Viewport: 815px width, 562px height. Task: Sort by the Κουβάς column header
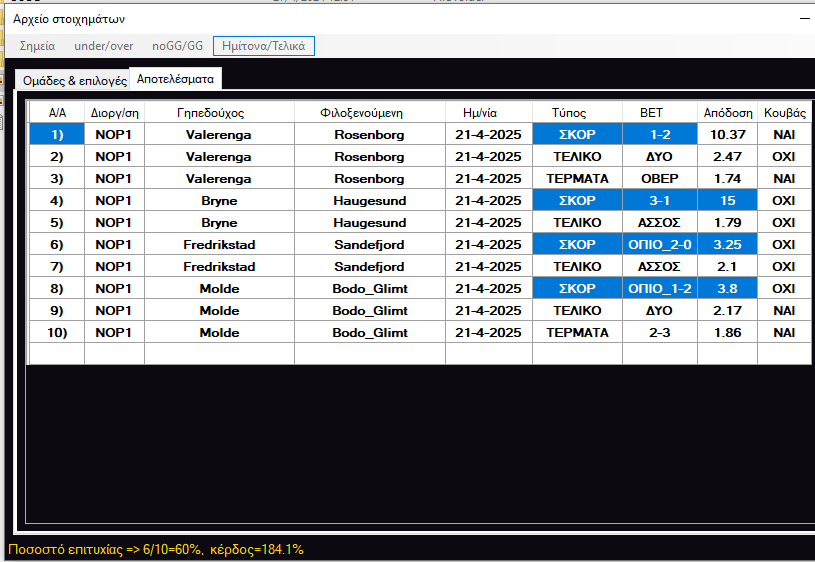tap(783, 113)
